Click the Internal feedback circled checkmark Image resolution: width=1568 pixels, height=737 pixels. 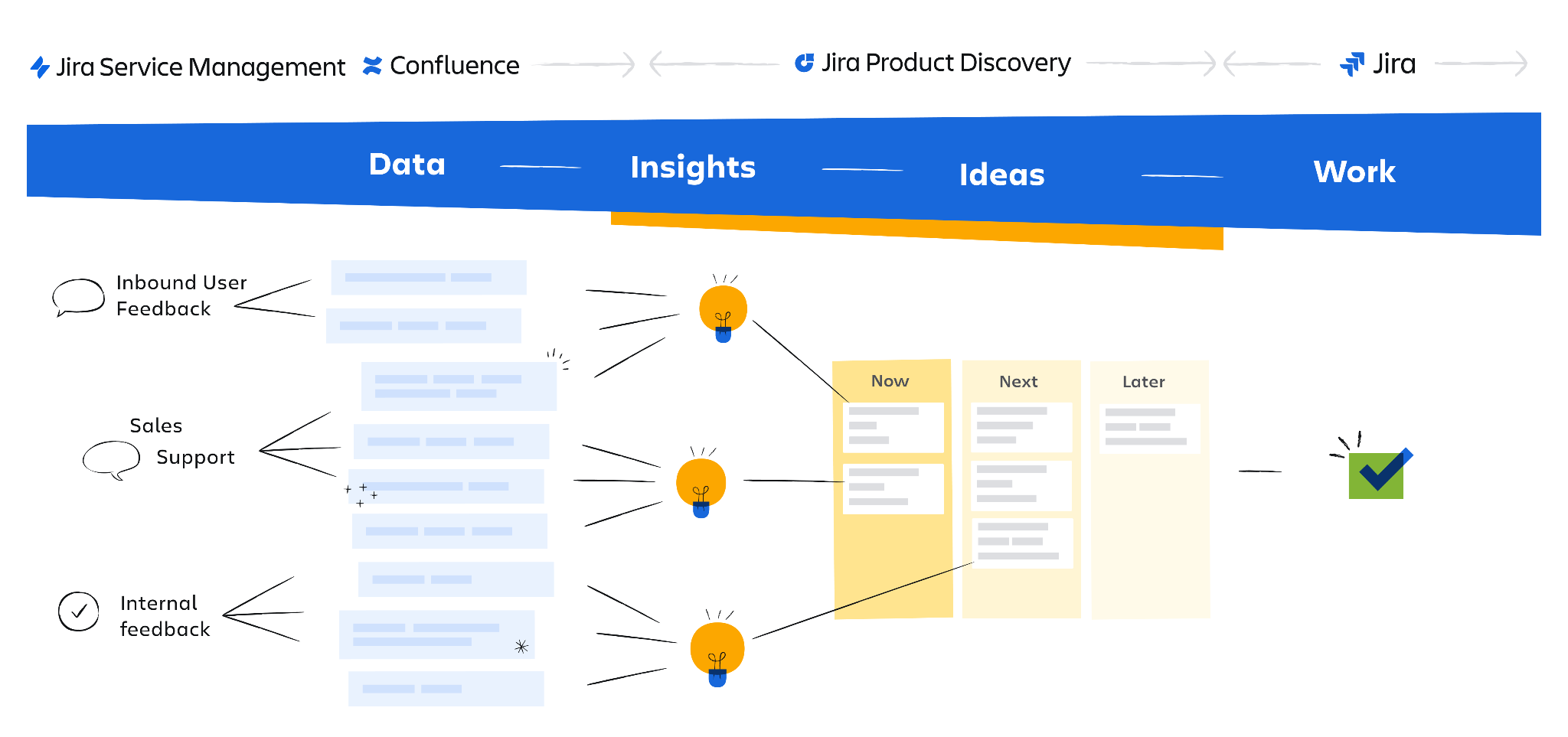tap(79, 611)
